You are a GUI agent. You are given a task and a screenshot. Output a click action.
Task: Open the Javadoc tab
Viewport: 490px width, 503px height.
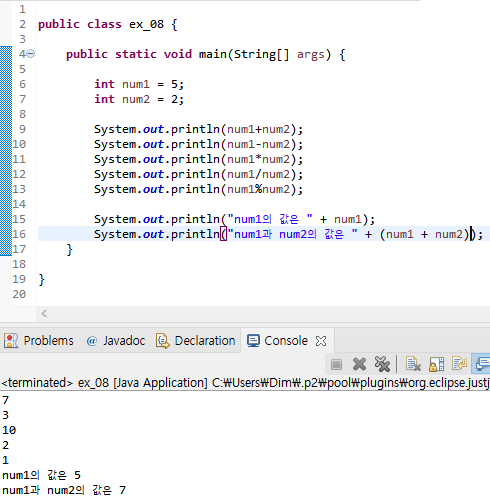click(x=116, y=341)
